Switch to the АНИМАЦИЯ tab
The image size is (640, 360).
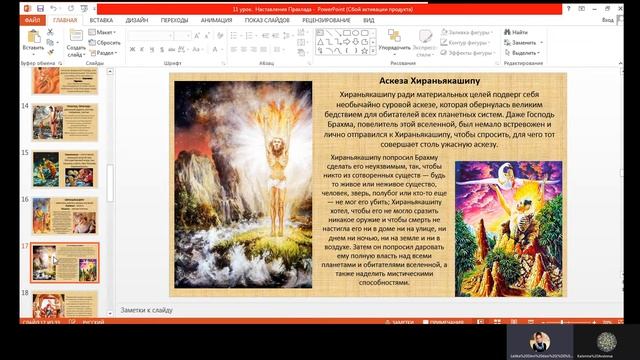(x=216, y=20)
